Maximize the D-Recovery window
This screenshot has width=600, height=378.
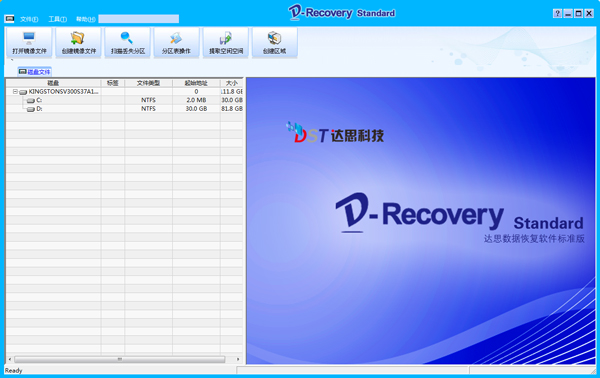click(579, 14)
